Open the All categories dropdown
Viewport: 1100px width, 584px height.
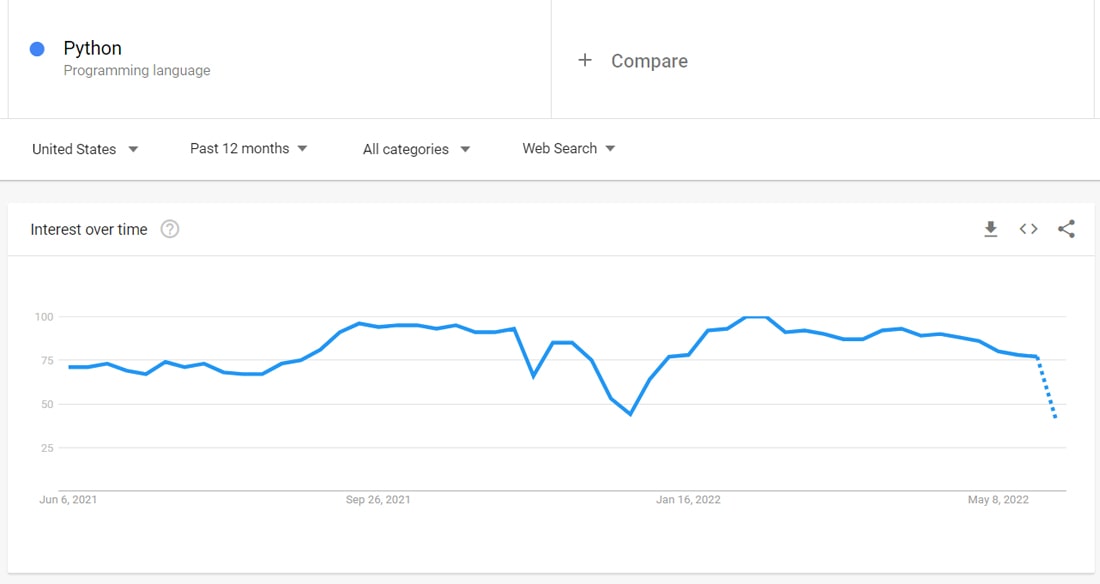point(416,149)
